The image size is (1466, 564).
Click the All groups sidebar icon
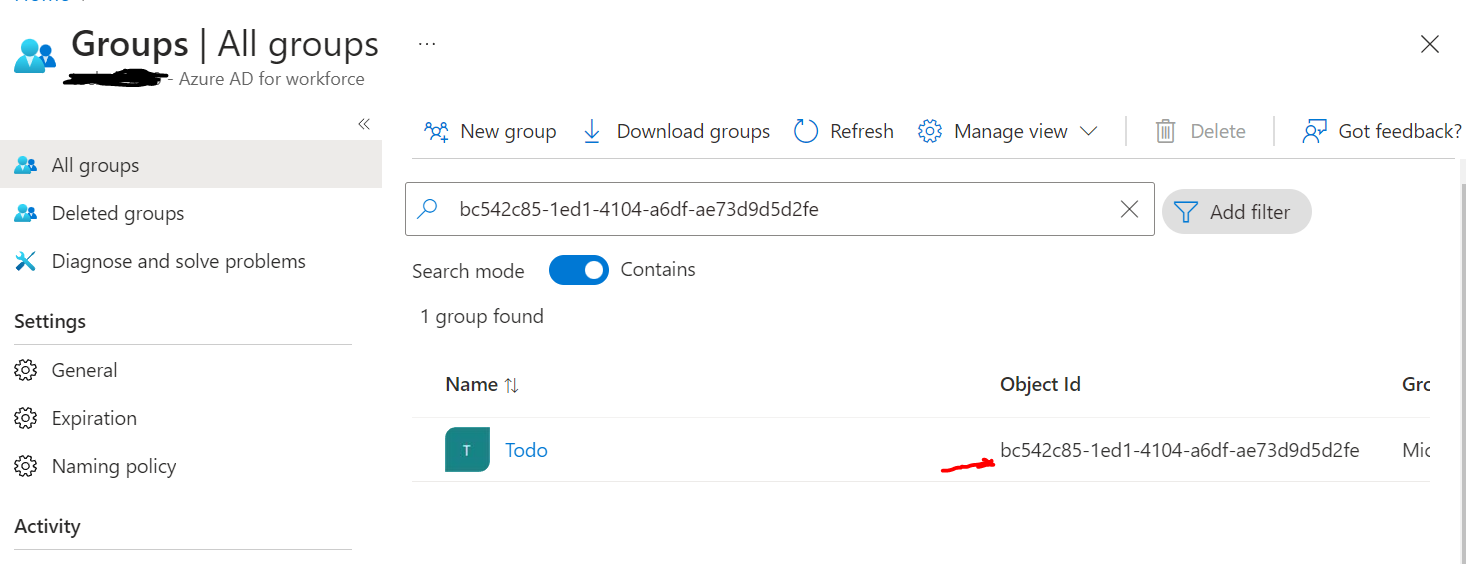pyautogui.click(x=26, y=166)
